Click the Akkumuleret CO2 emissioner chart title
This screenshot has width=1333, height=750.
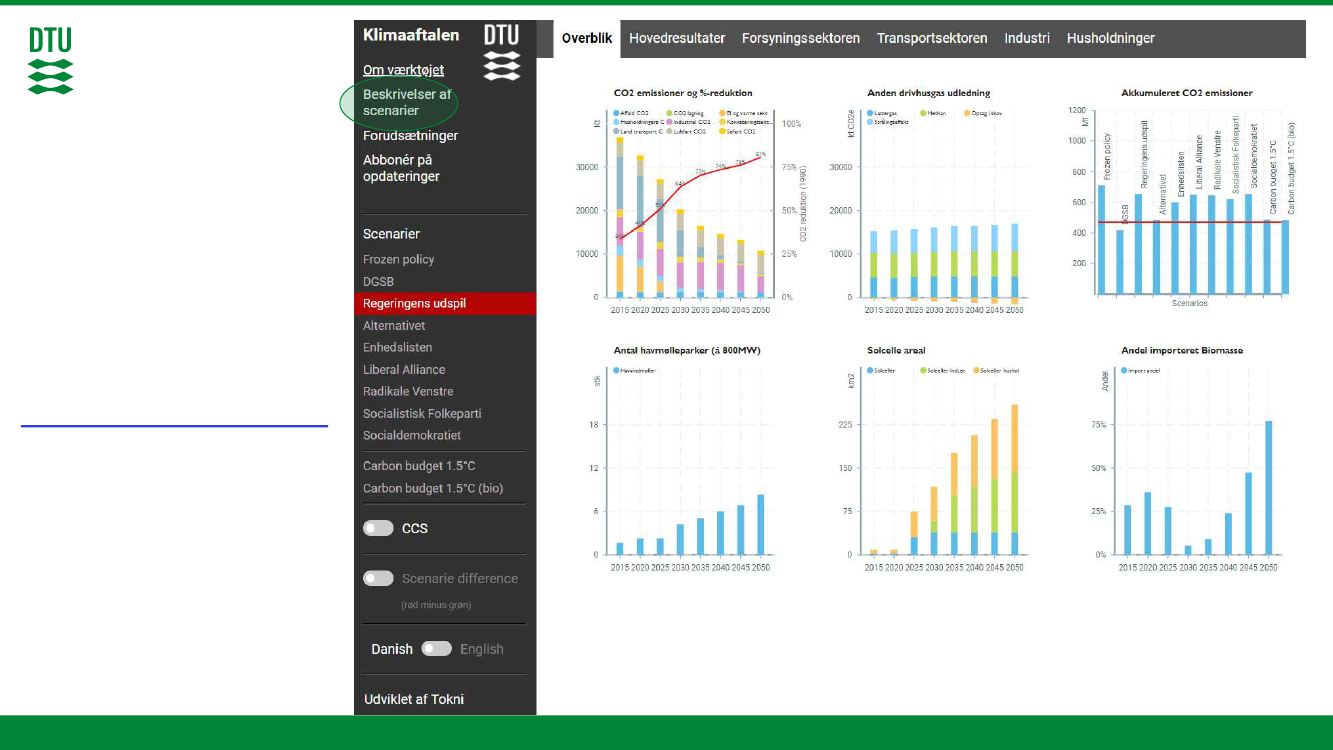tap(1186, 93)
